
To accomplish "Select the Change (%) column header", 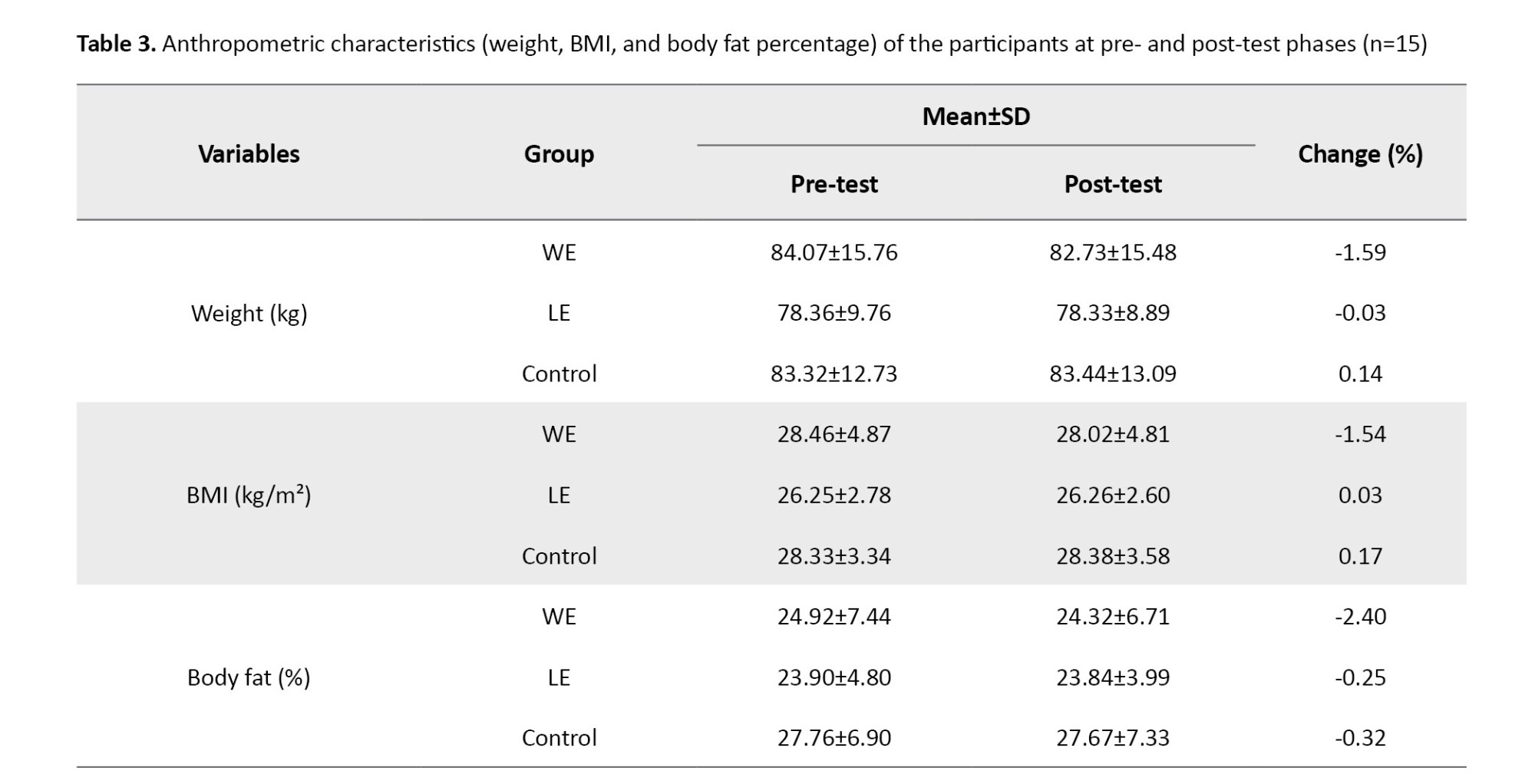I will pos(1360,153).
